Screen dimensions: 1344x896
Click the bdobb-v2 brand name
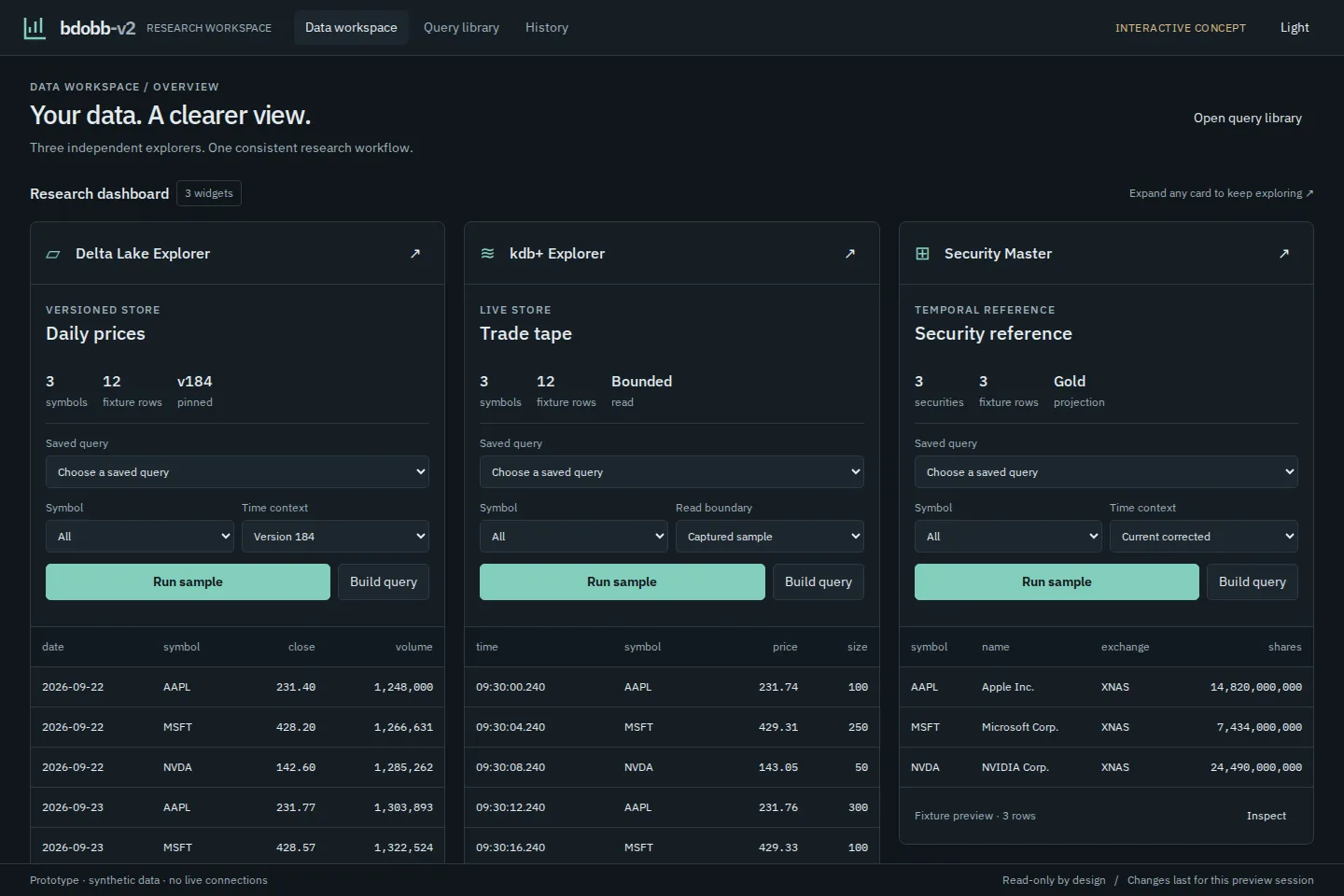click(x=98, y=28)
